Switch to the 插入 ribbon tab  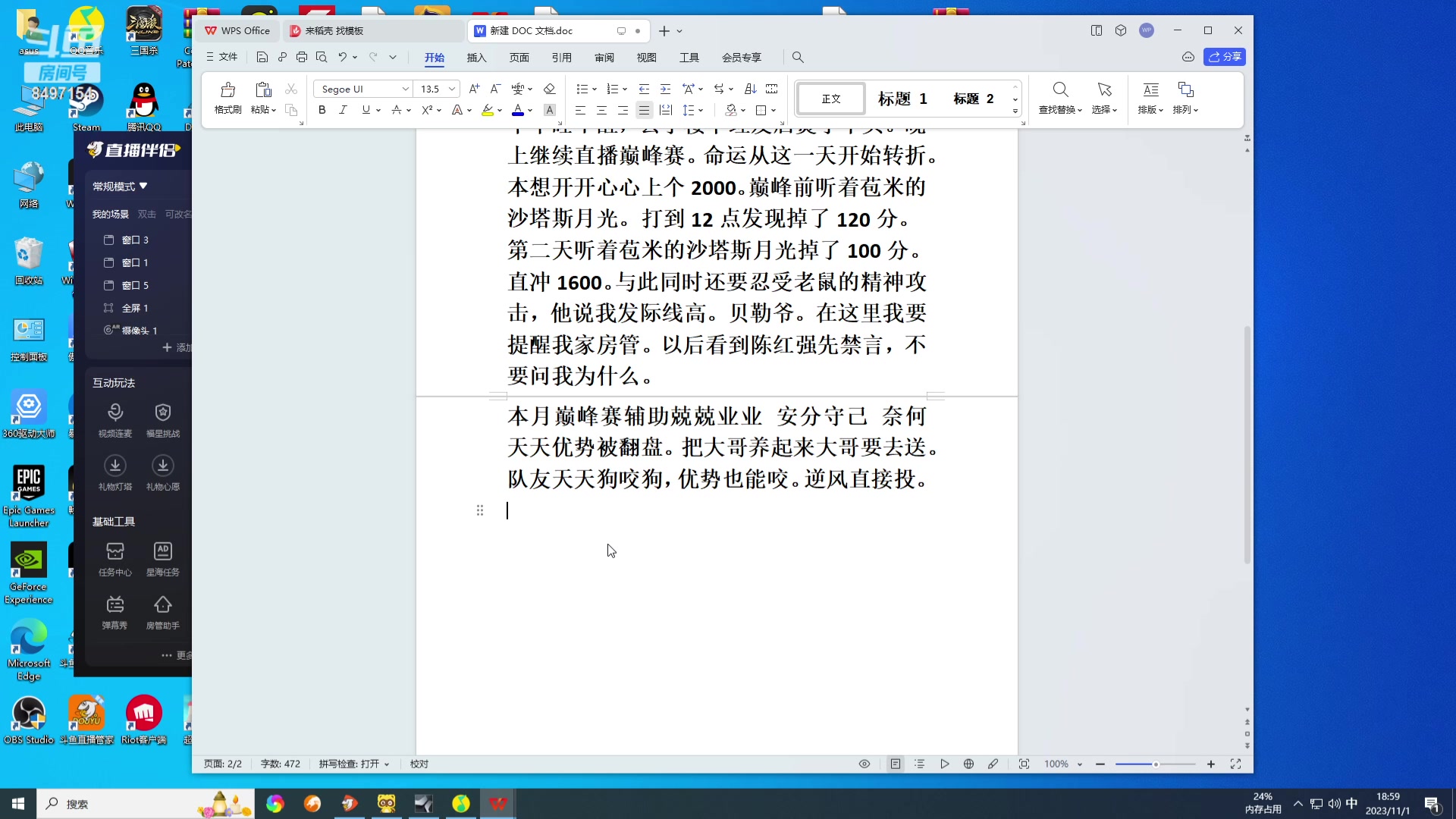(x=476, y=57)
